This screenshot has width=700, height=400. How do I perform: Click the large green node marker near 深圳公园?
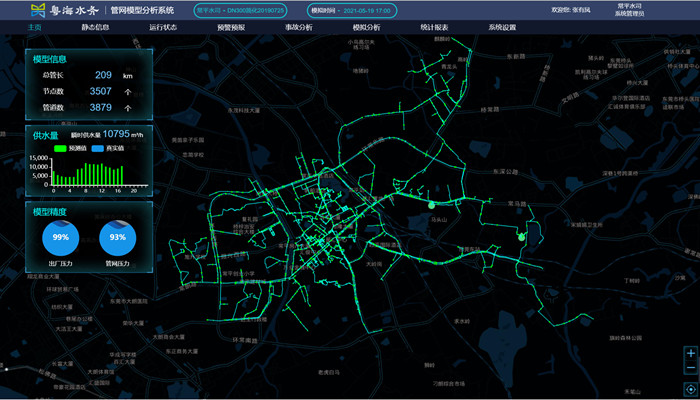click(x=432, y=205)
